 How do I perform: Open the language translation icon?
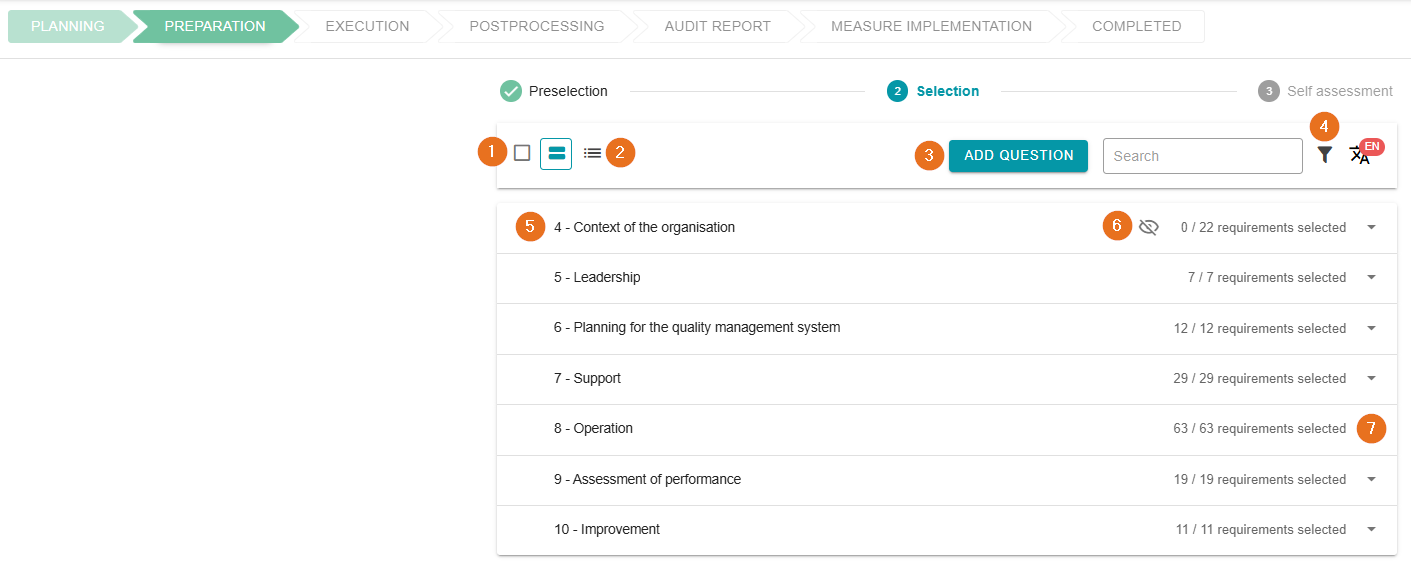tap(1359, 155)
